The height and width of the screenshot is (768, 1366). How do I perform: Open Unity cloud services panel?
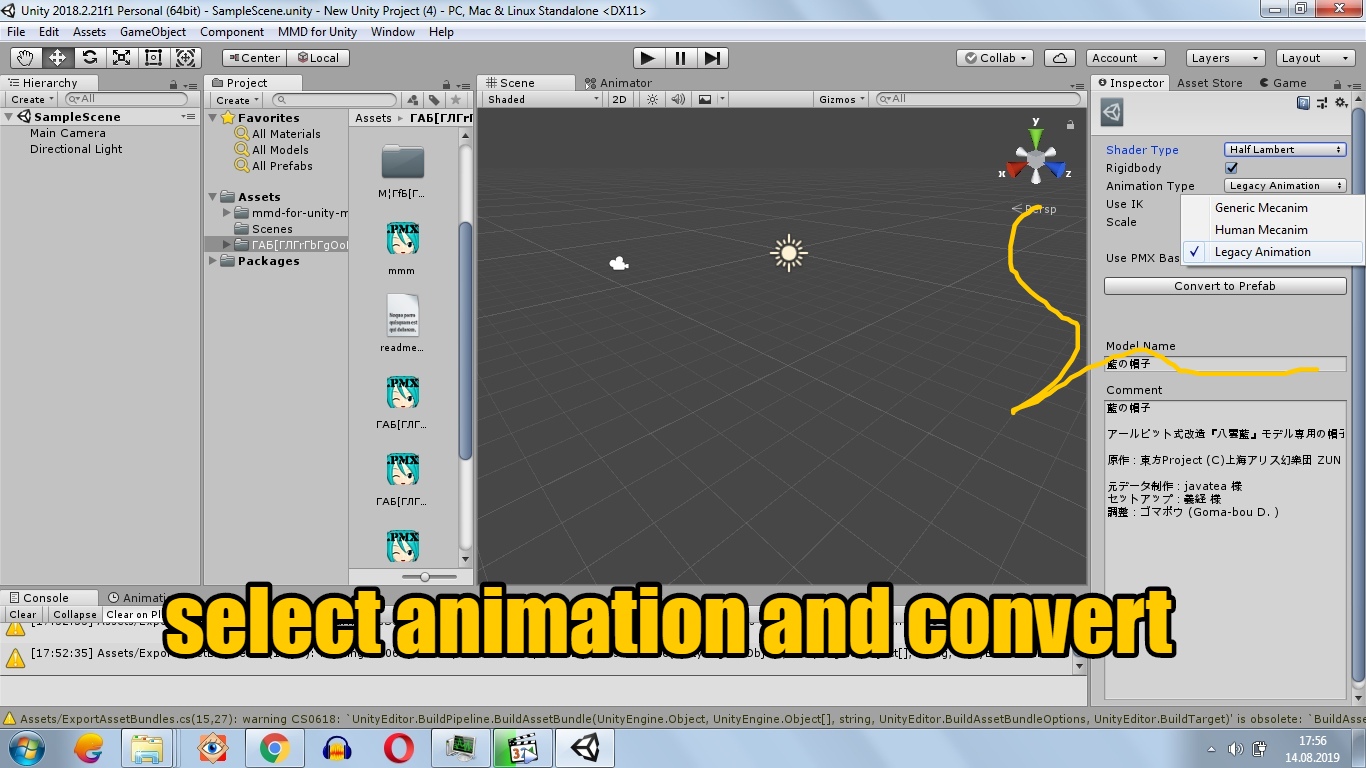pos(1059,58)
